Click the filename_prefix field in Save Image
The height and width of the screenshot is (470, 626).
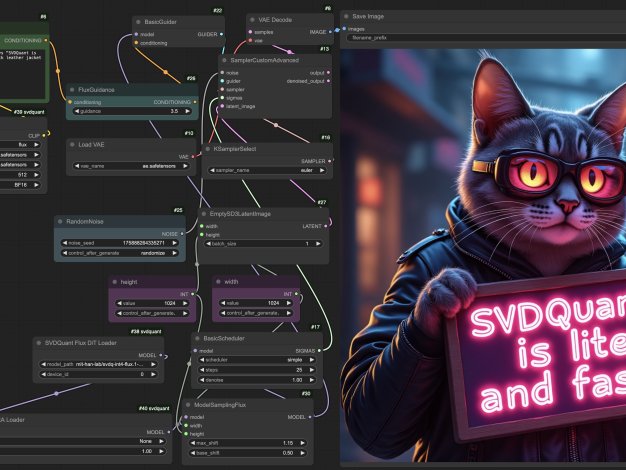click(x=486, y=38)
